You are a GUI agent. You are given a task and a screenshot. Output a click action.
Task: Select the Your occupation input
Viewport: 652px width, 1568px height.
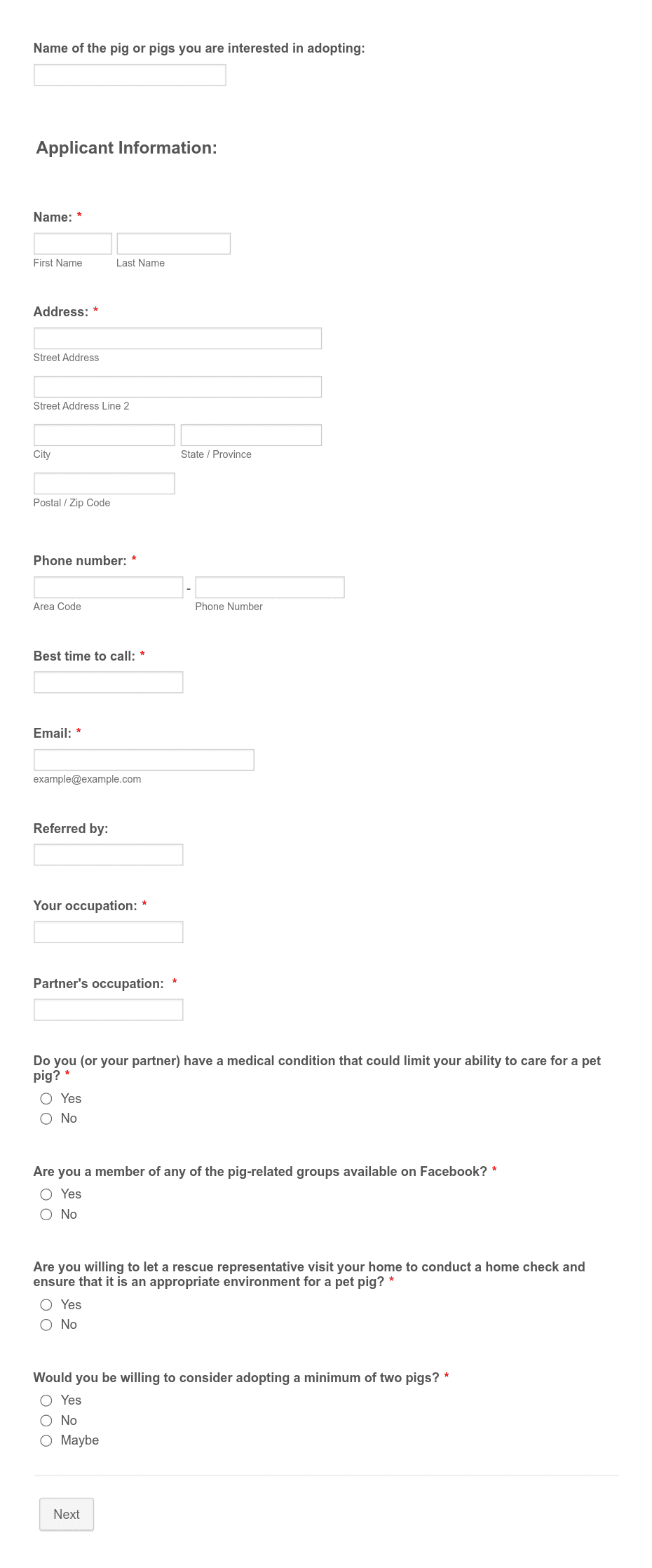tap(108, 932)
